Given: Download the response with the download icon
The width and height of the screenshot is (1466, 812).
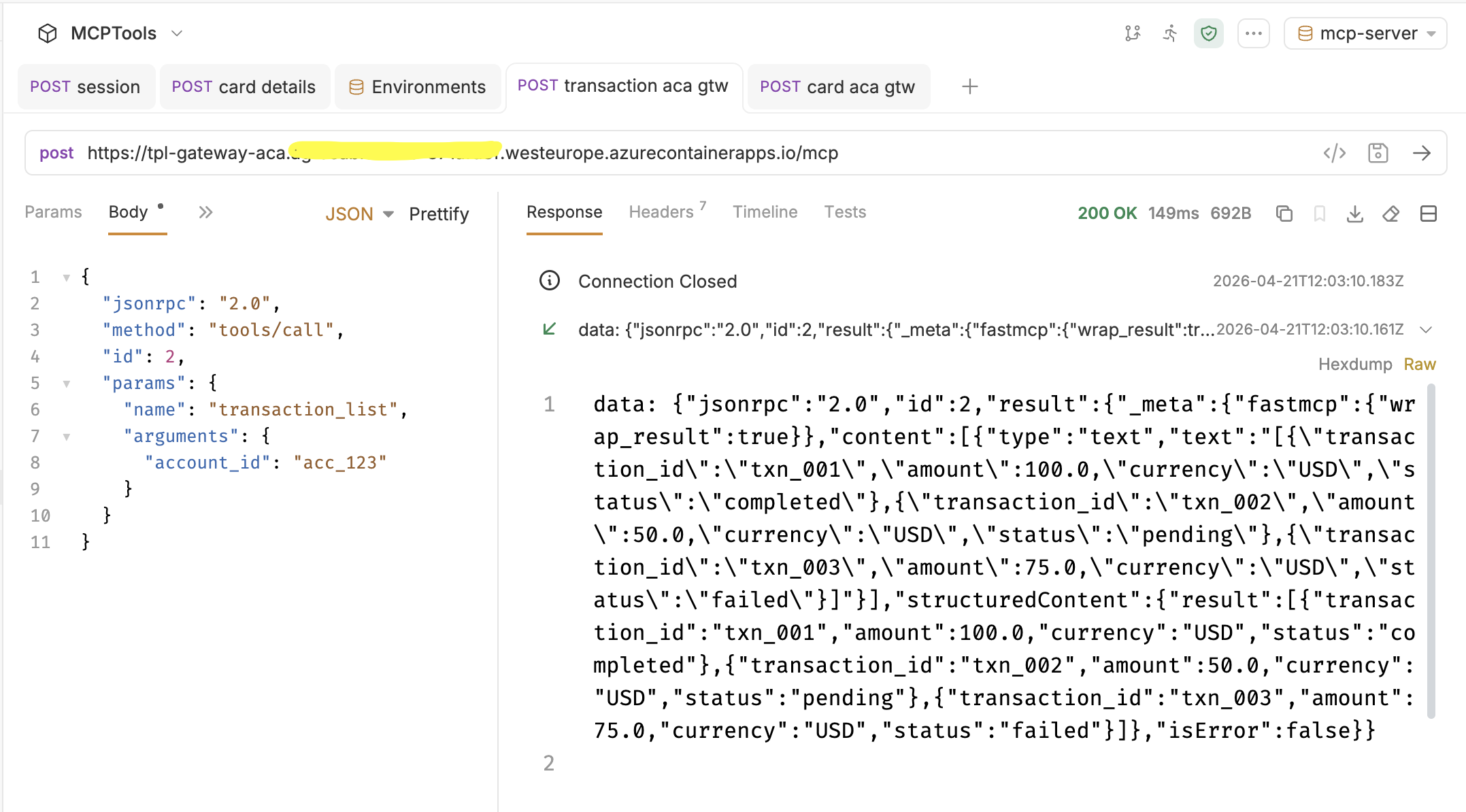Looking at the screenshot, I should [x=1355, y=214].
